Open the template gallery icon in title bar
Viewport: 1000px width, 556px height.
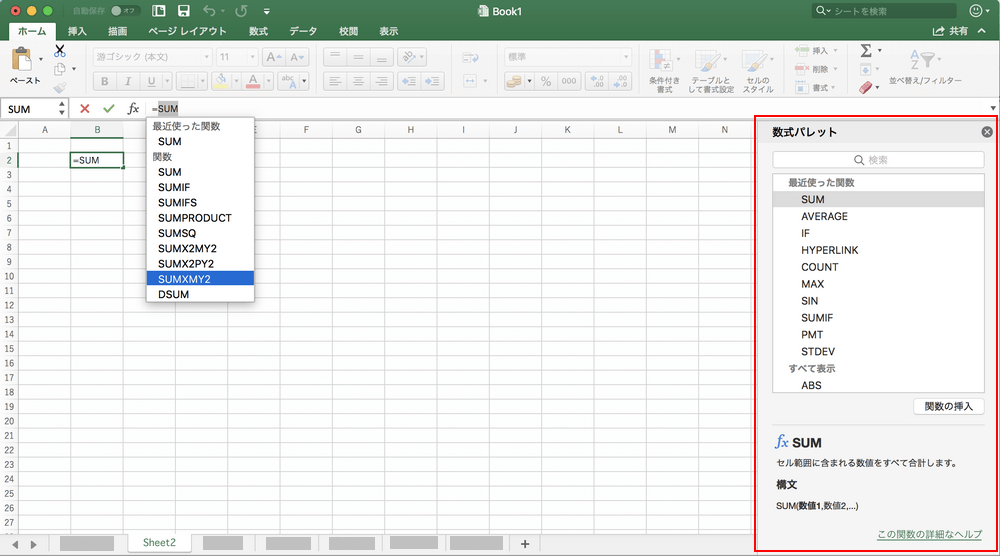point(159,11)
